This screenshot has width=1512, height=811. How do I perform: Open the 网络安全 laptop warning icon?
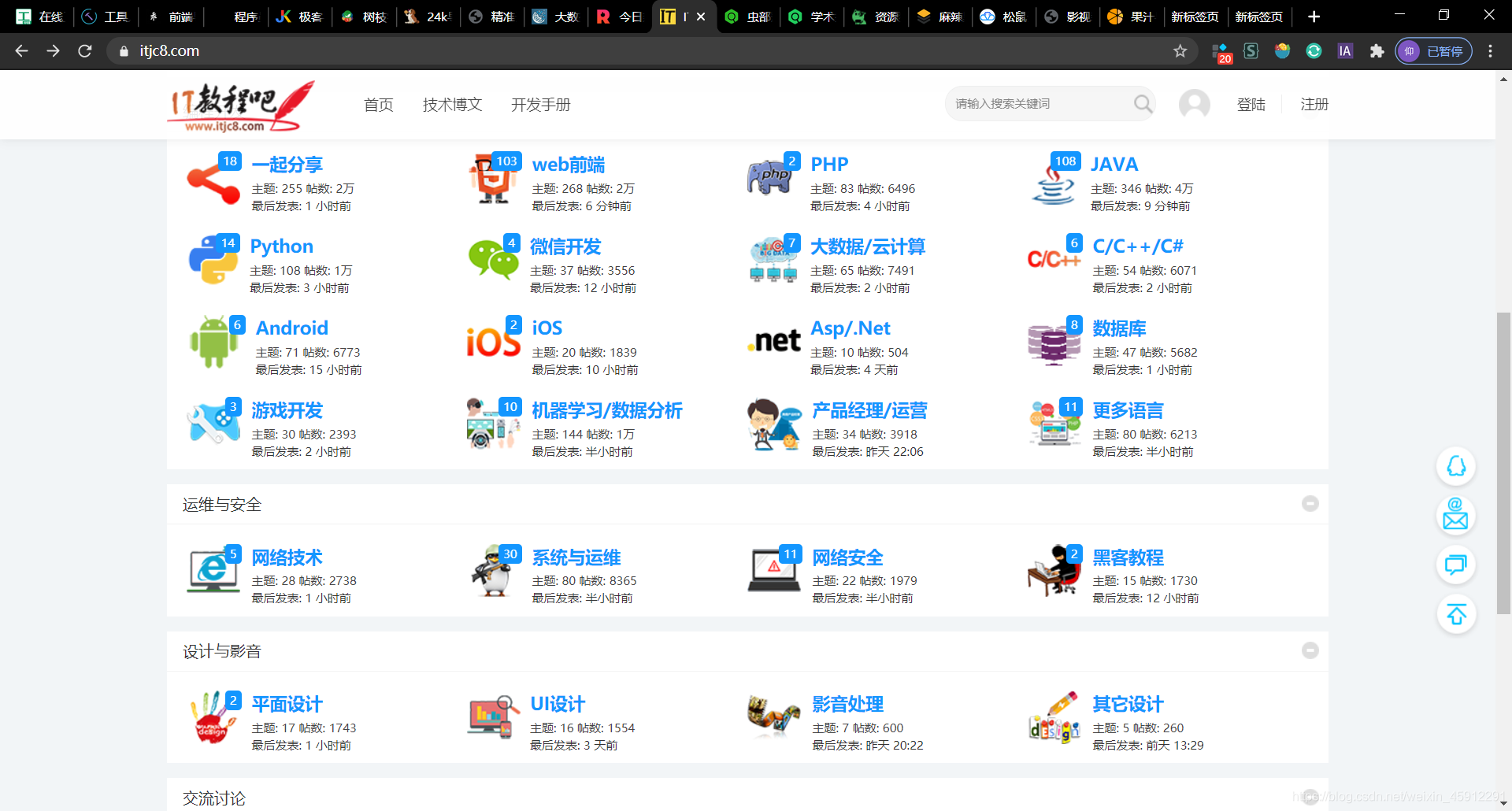tap(773, 570)
